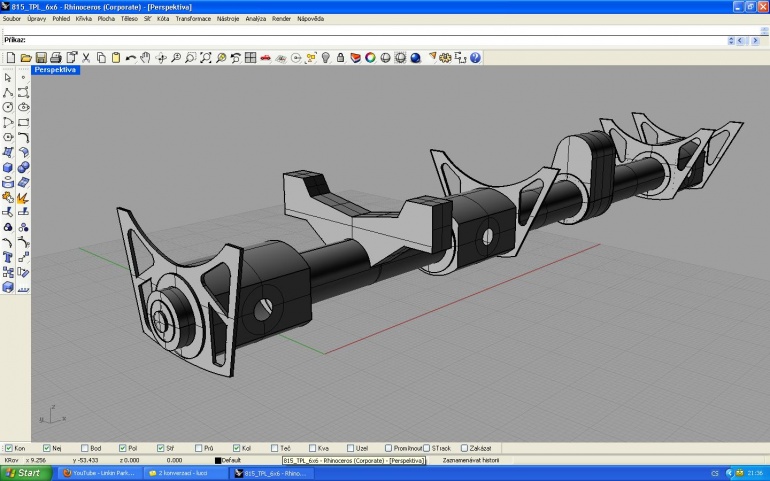Click the Default layer name in the status bar
This screenshot has width=770, height=481.
tap(231, 460)
